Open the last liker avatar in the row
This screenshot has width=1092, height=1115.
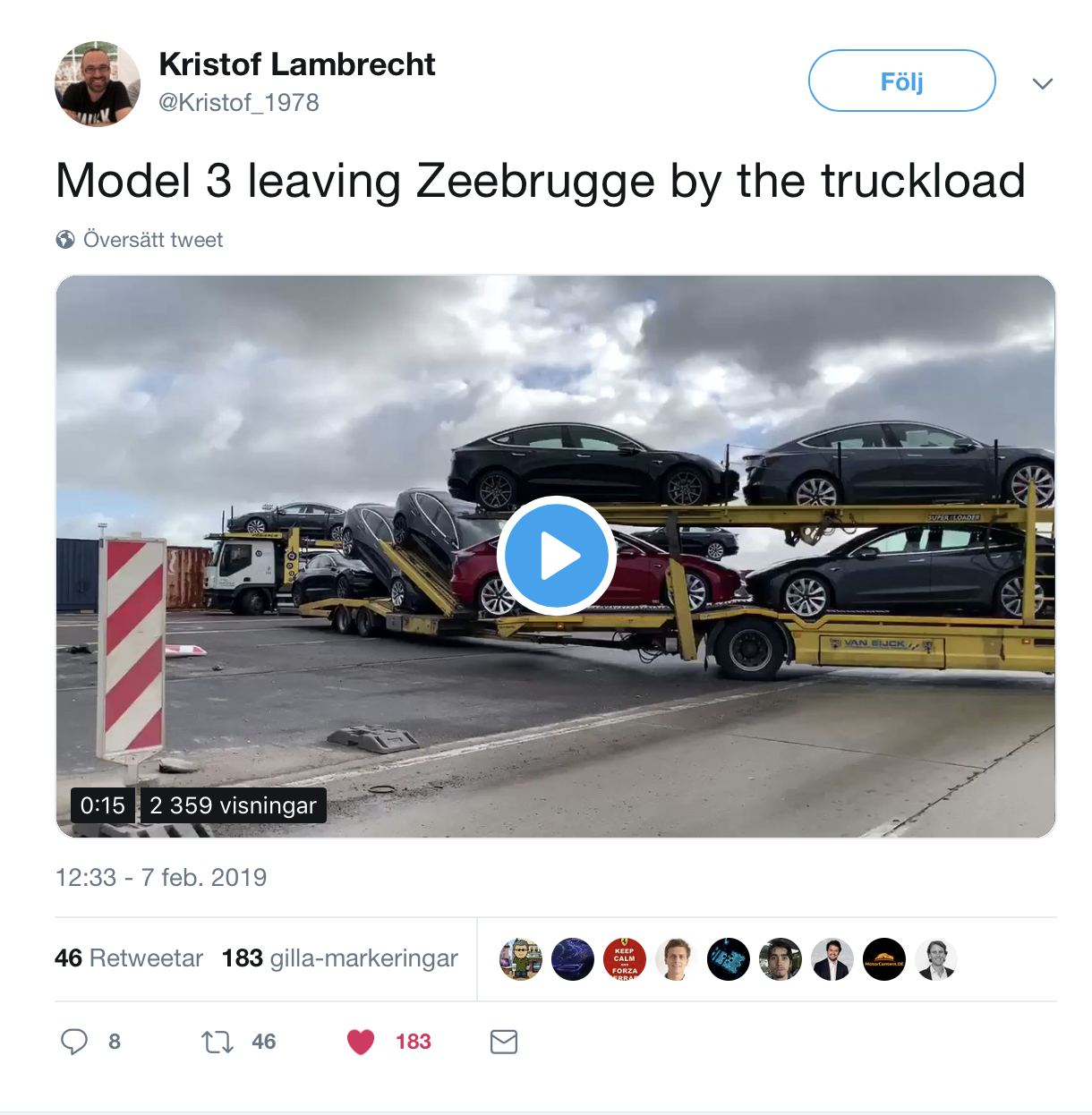pos(936,959)
